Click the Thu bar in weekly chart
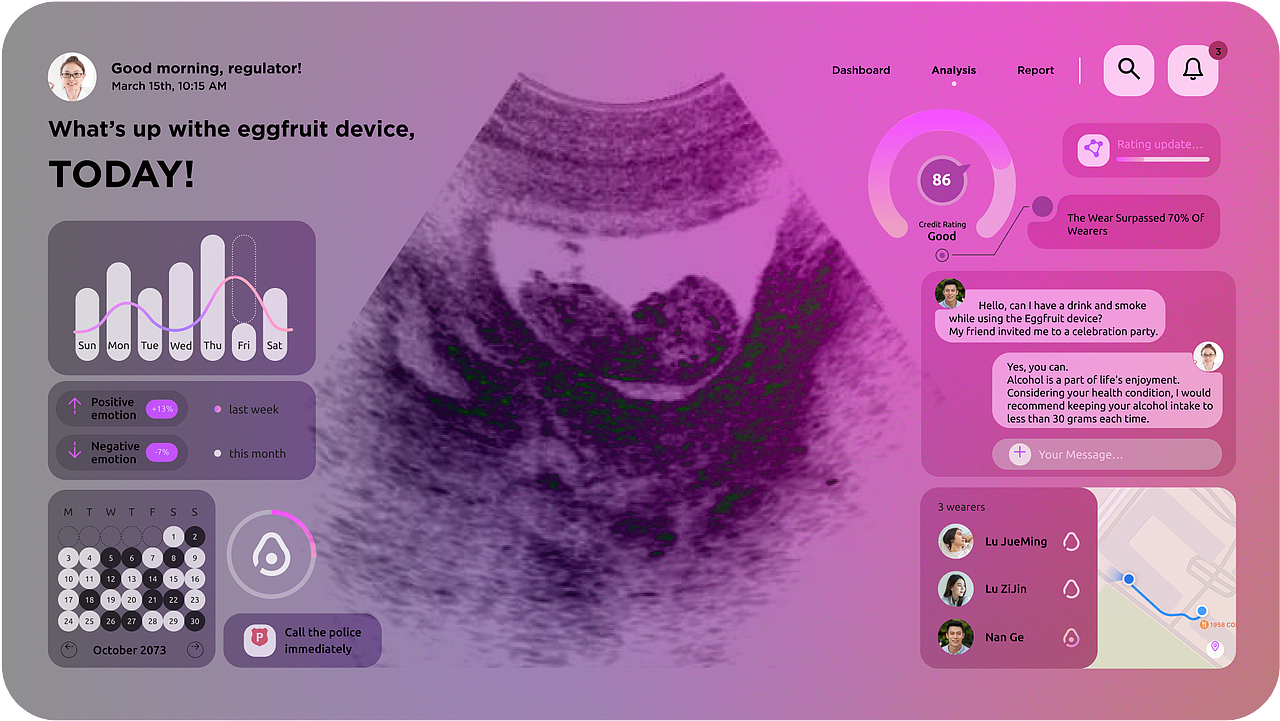This screenshot has height=721, width=1280. coord(213,297)
